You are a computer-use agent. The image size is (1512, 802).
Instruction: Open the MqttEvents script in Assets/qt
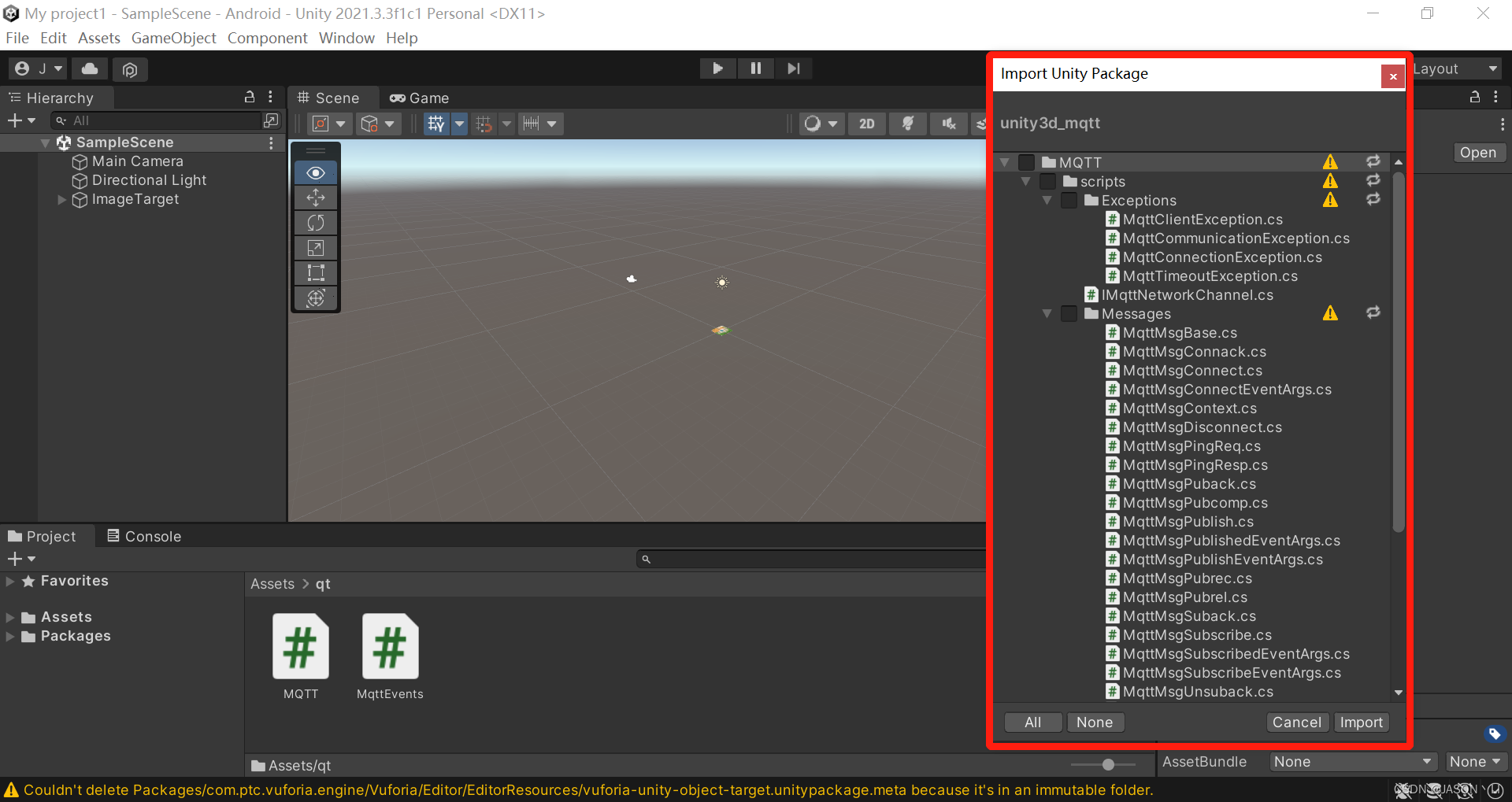tap(389, 646)
